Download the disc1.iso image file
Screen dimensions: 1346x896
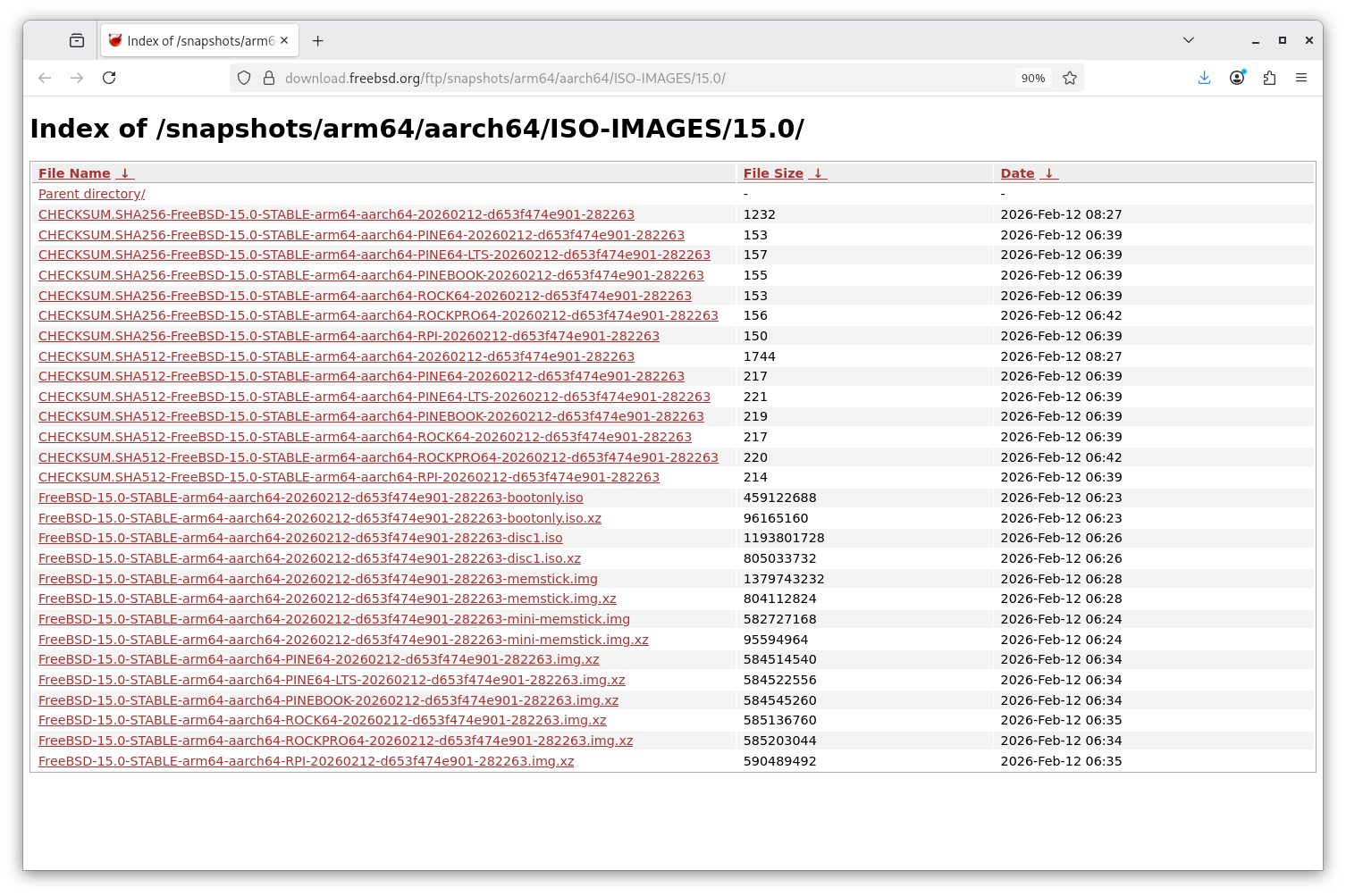pyautogui.click(x=300, y=538)
